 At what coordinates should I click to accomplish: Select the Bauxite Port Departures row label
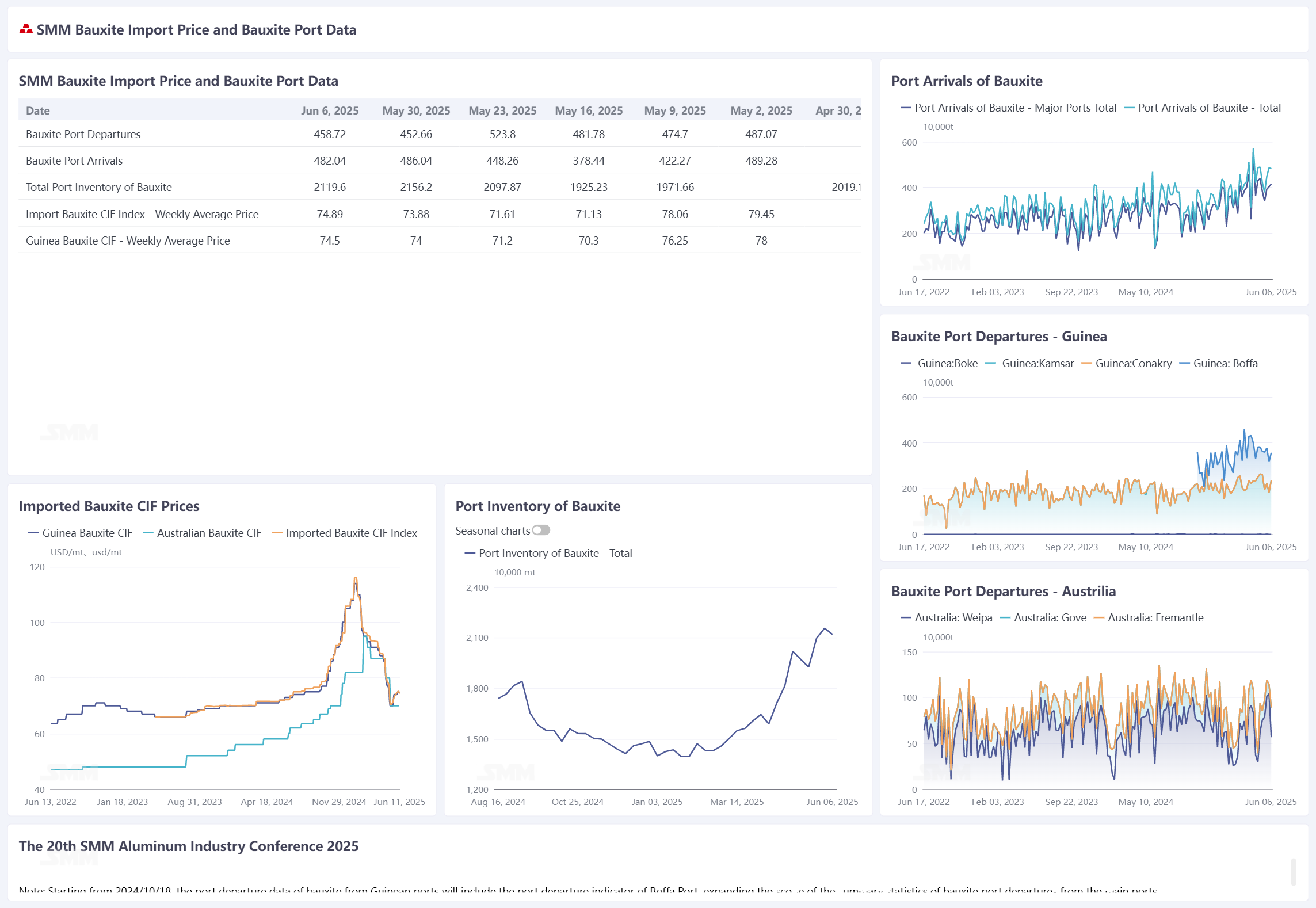(x=83, y=134)
